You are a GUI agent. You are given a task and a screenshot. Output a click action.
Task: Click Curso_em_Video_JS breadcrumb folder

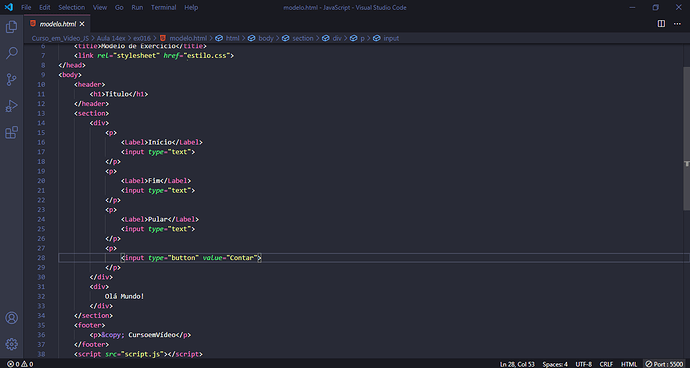[60, 38]
